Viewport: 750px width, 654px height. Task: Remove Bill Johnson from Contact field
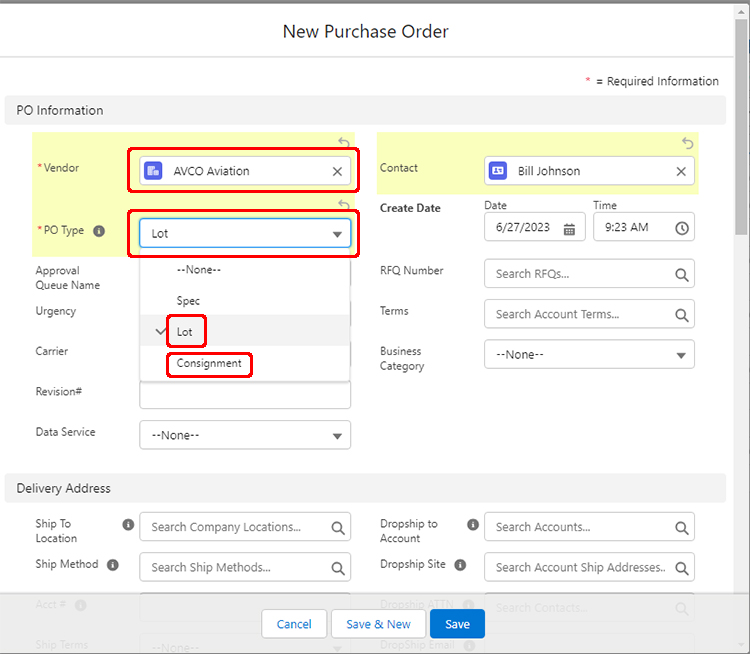(x=681, y=171)
